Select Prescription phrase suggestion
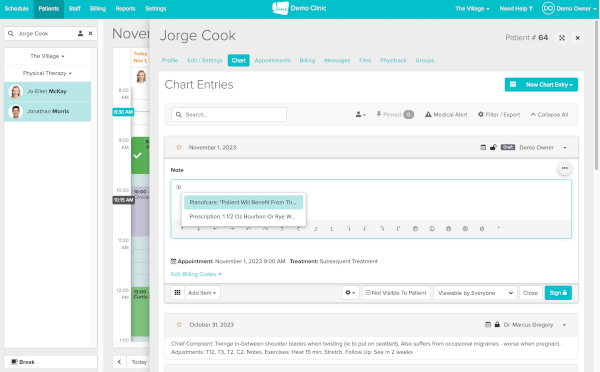 (243, 216)
